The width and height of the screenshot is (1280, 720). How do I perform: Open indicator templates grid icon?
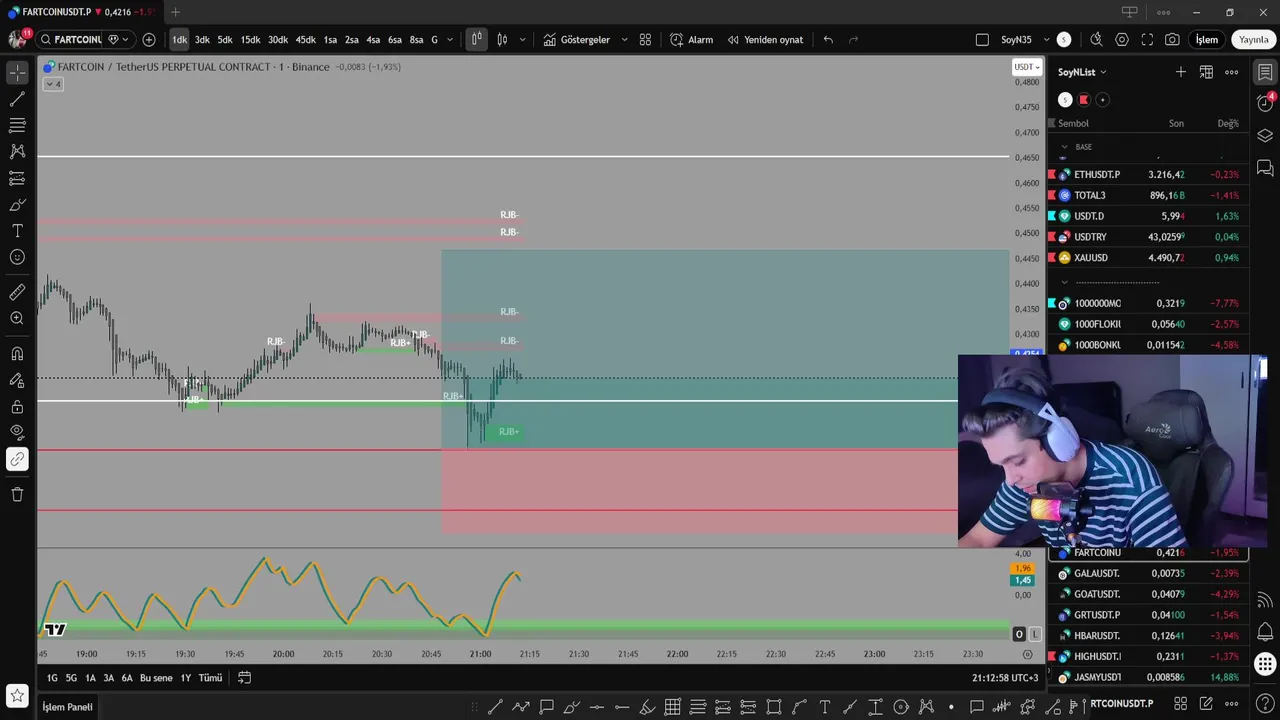(x=645, y=40)
